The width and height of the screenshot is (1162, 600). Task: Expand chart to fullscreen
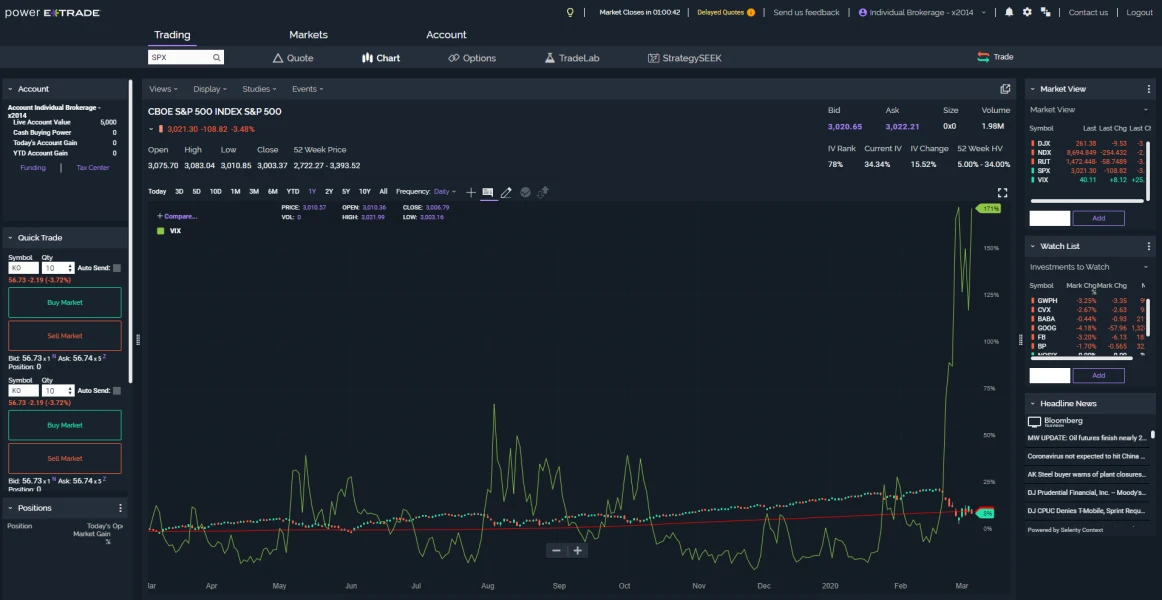point(1002,193)
